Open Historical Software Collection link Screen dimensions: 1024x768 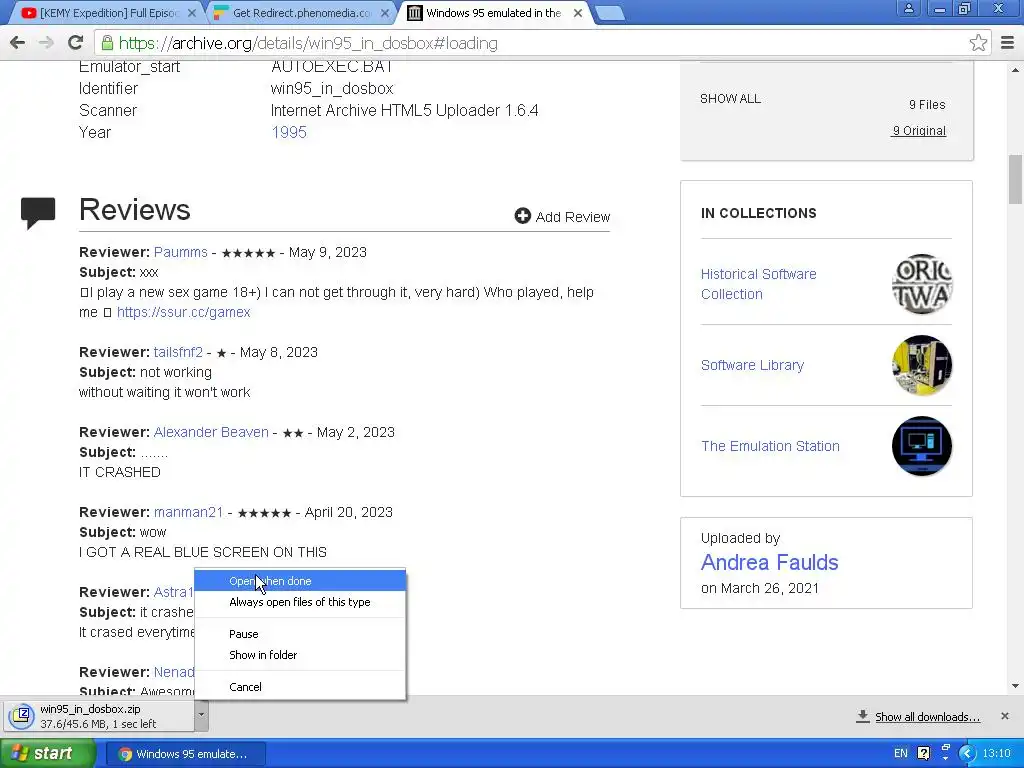click(758, 284)
